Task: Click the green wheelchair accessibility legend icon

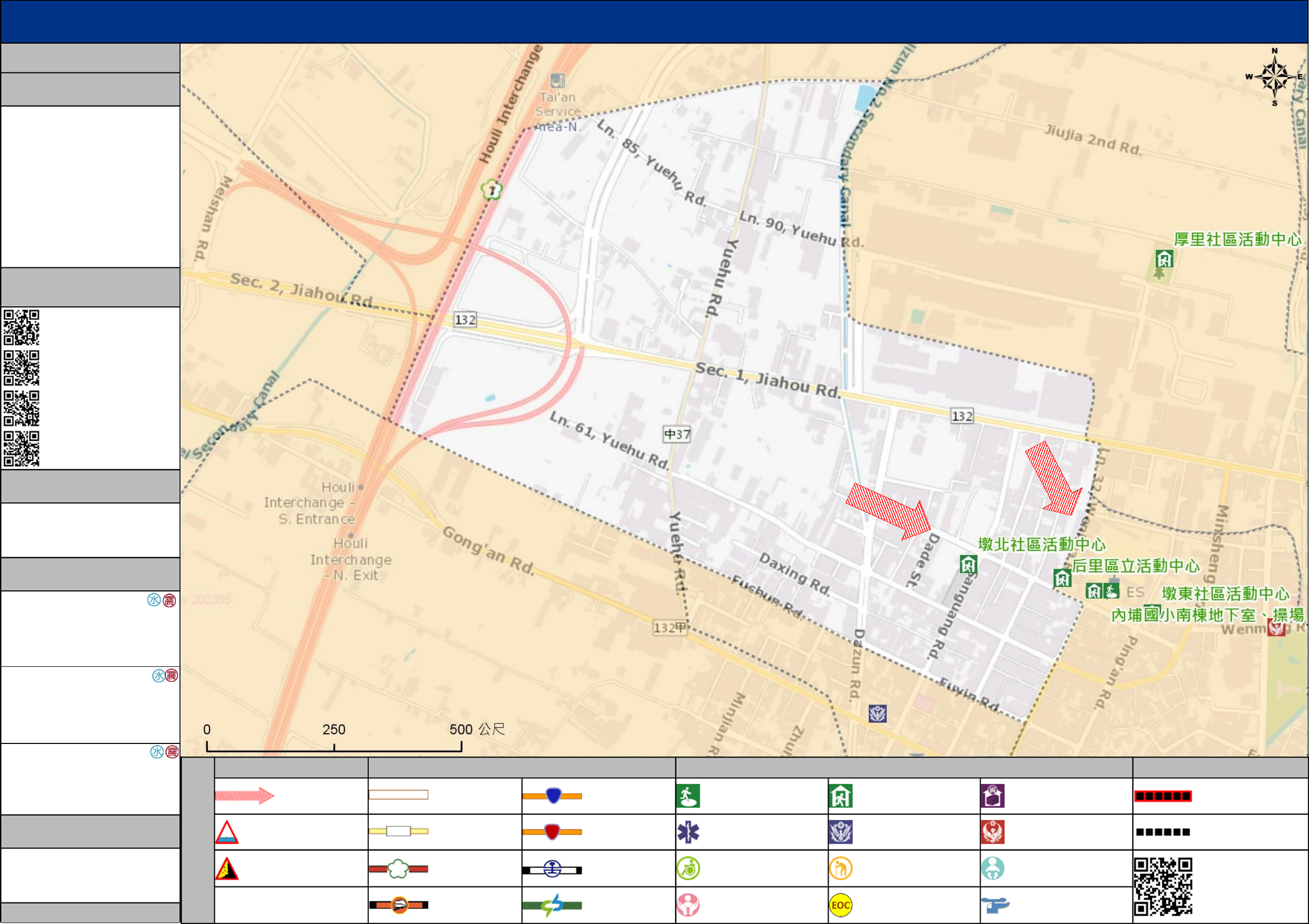Action: 688,869
